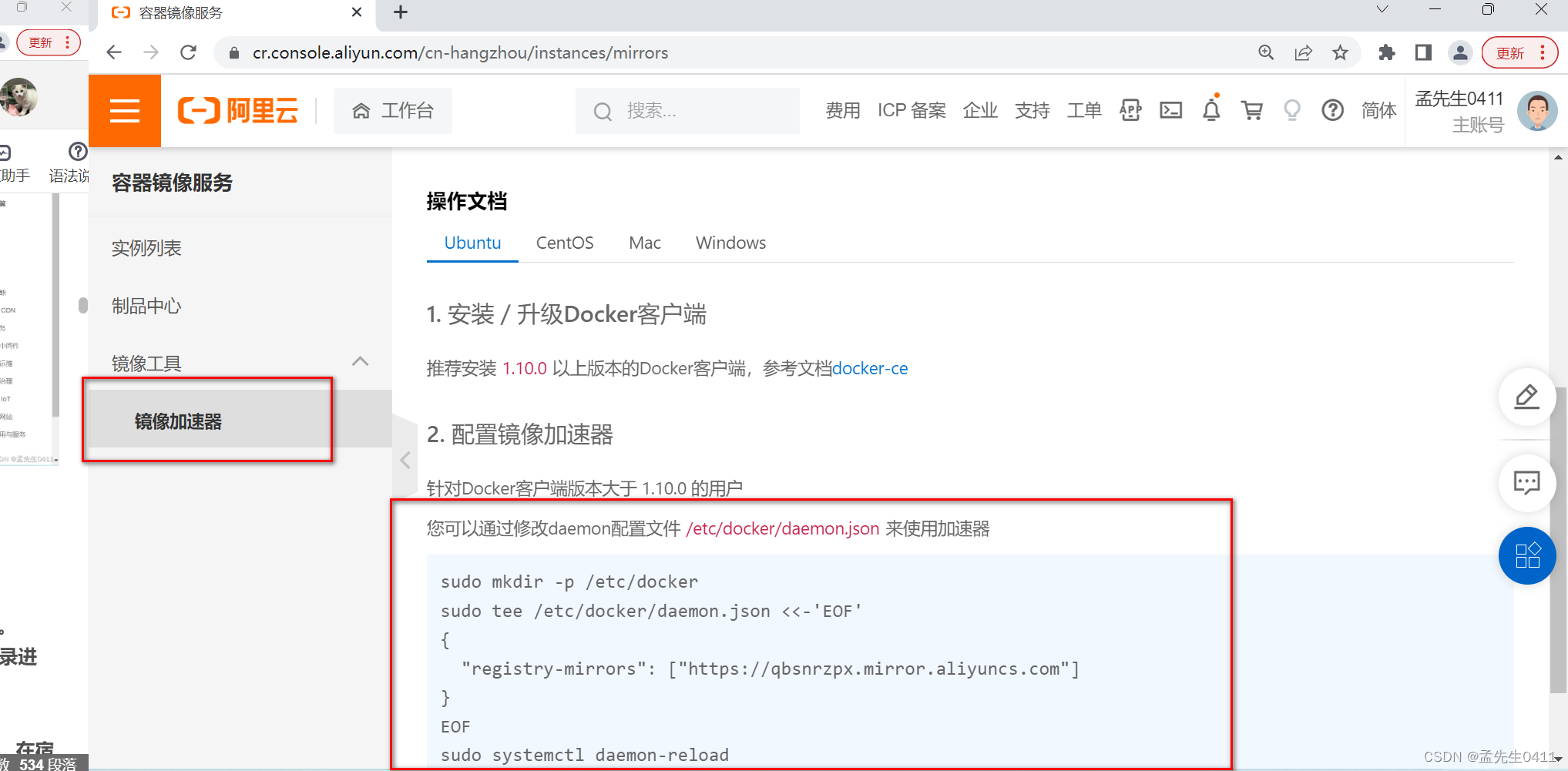Select 镜像加速器 in the sidebar
Image resolution: width=1568 pixels, height=771 pixels.
(178, 421)
